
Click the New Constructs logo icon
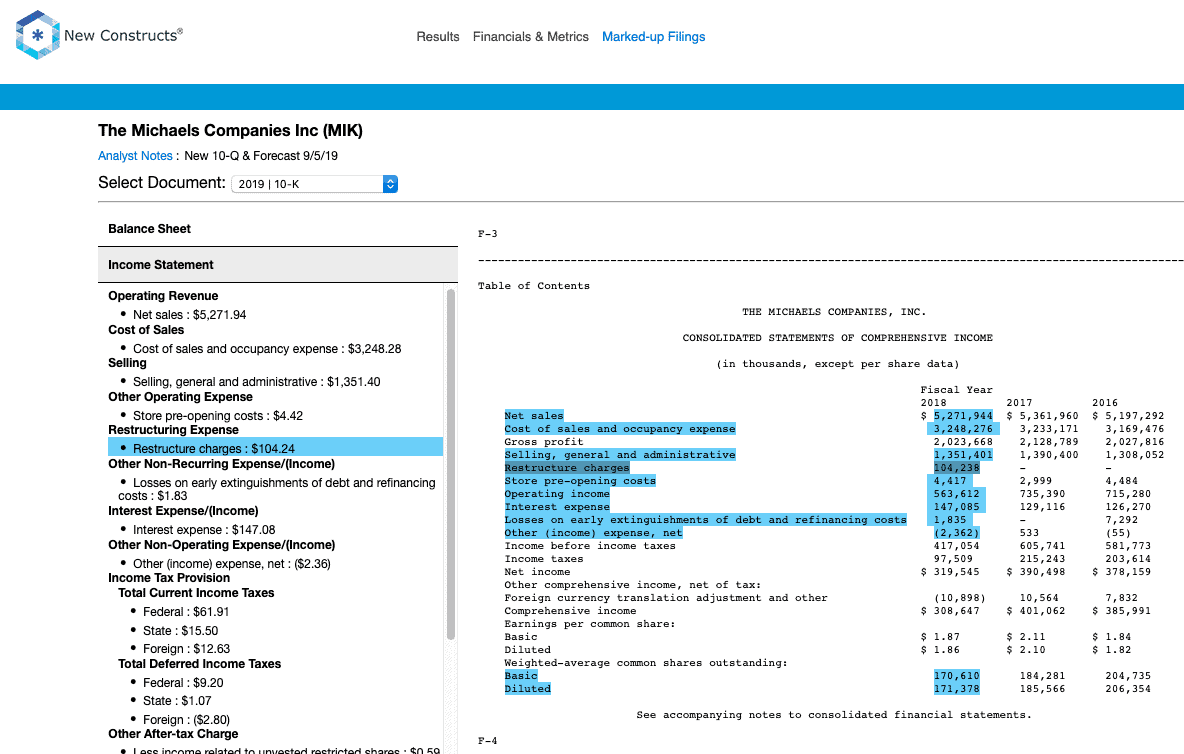click(x=37, y=35)
